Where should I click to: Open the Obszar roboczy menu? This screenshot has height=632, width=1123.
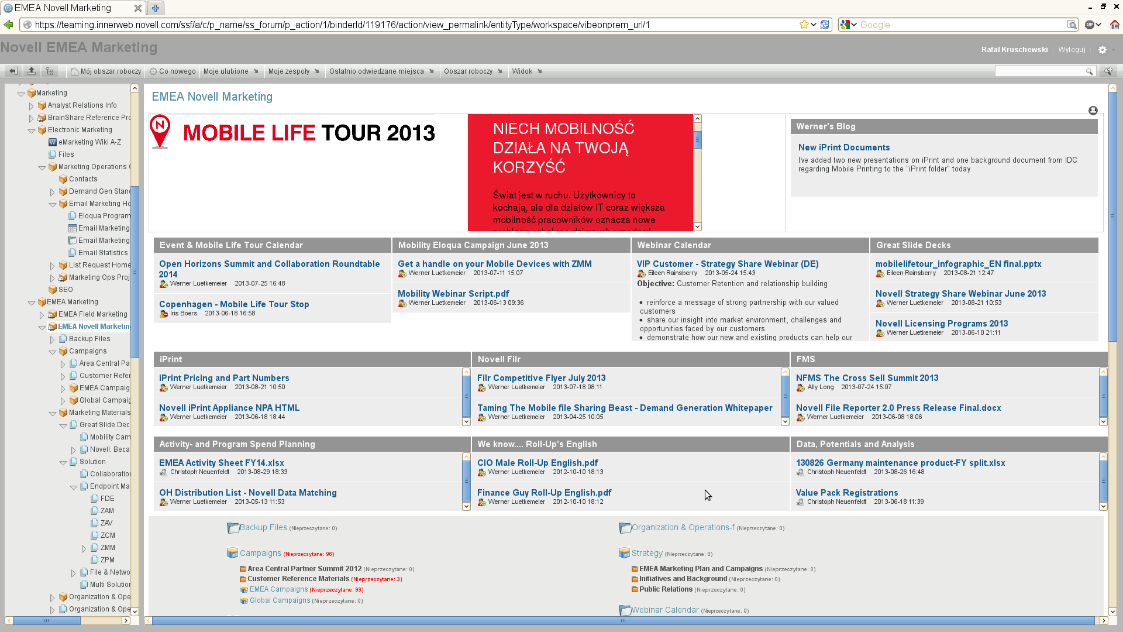tap(473, 71)
